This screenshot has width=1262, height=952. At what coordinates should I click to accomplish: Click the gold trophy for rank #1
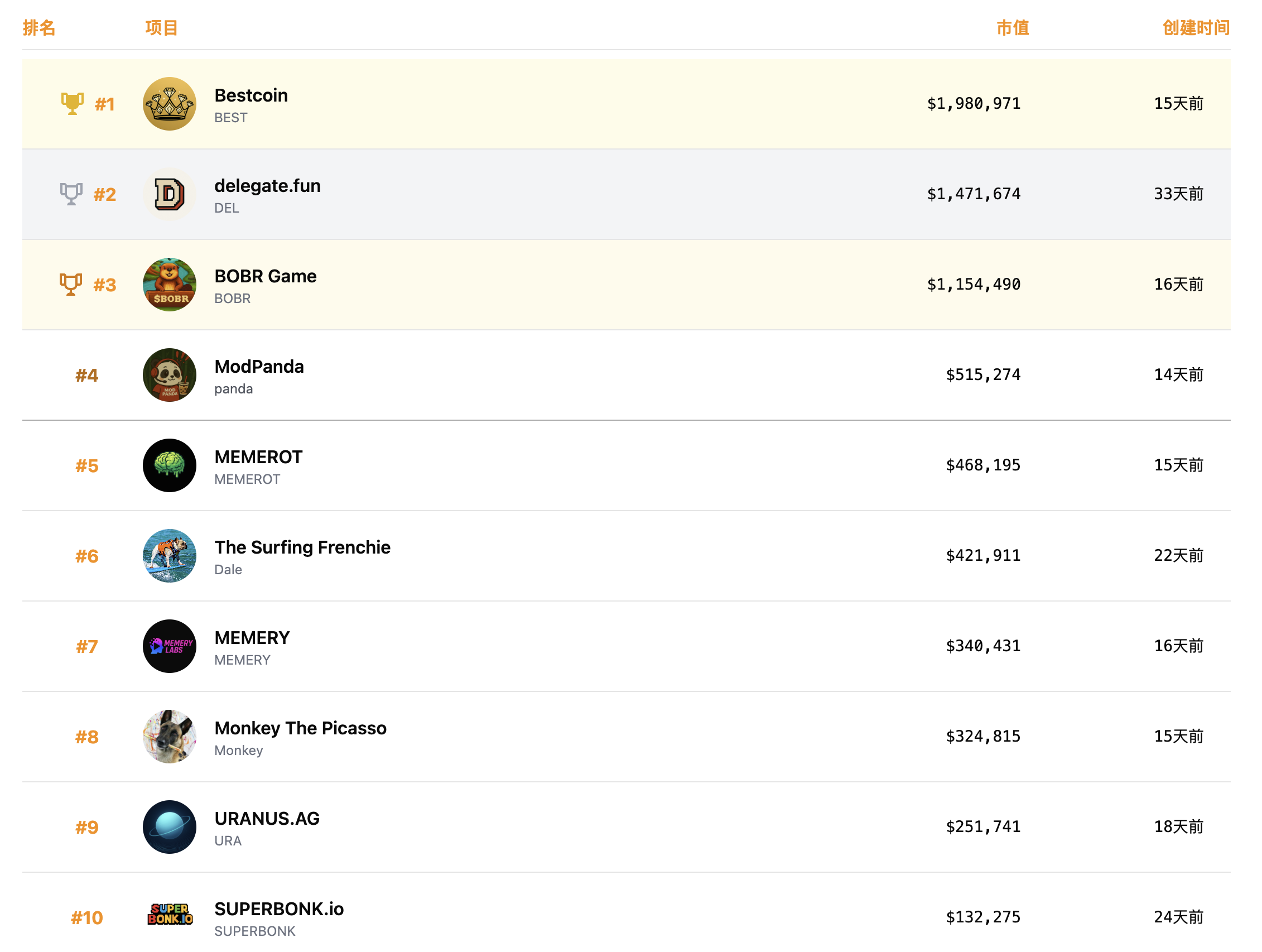[73, 104]
